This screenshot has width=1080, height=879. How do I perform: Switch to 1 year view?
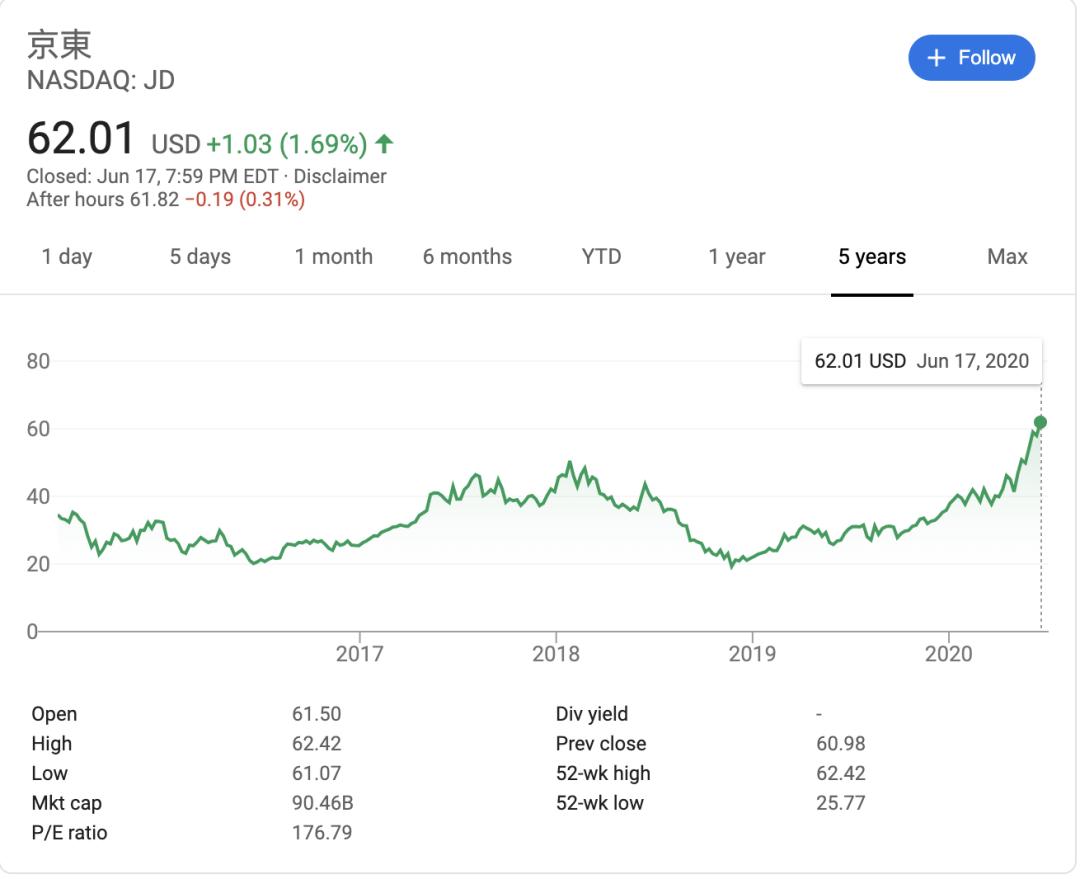(x=737, y=257)
